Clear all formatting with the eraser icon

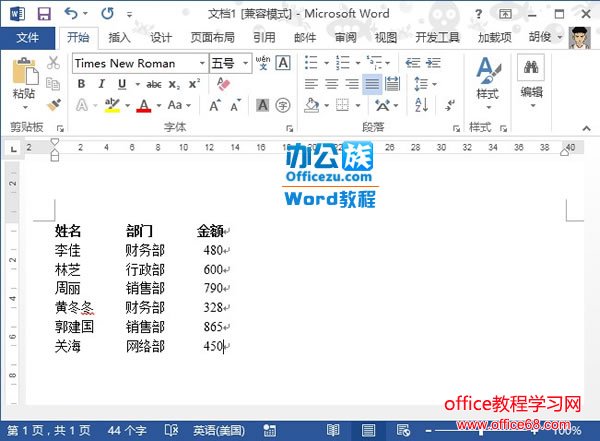pos(223,84)
